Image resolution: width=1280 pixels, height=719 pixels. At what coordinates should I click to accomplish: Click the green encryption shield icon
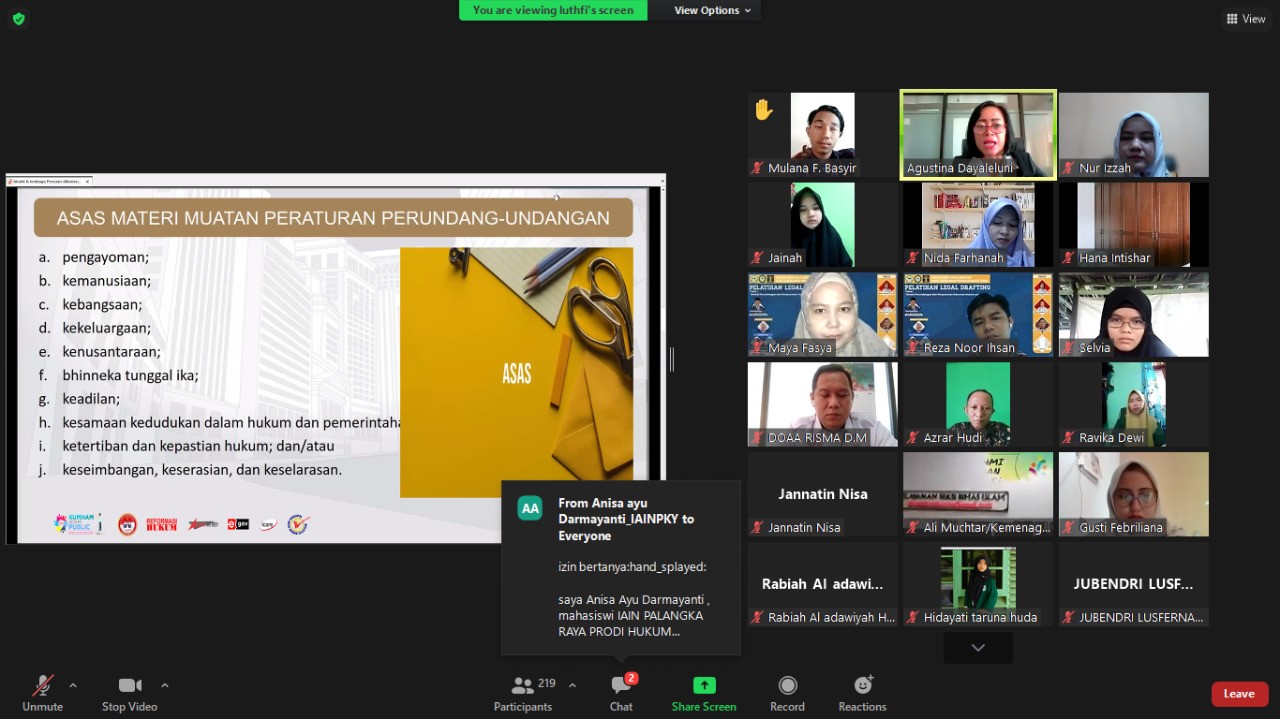[18, 18]
